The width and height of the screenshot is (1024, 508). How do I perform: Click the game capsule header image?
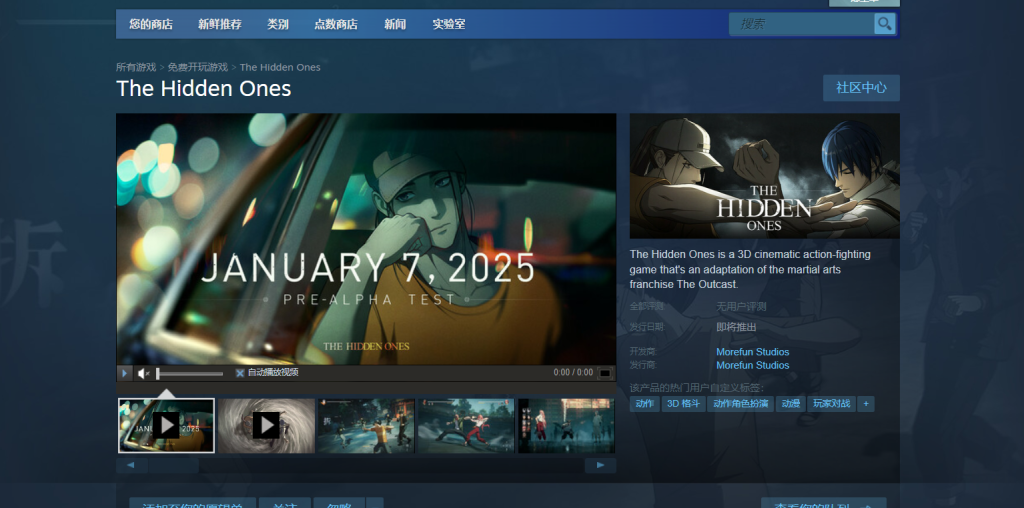point(765,176)
